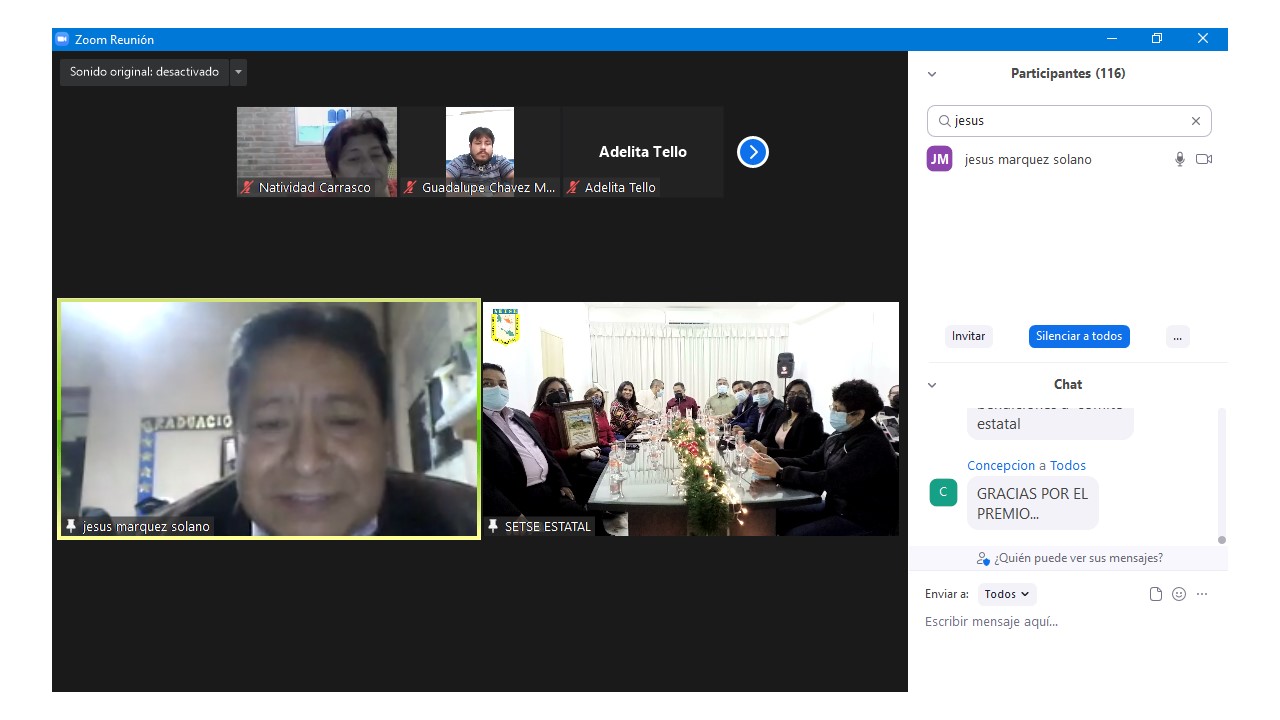This screenshot has width=1280, height=720.
Task: Select Adelita Tello video tile
Action: point(643,152)
